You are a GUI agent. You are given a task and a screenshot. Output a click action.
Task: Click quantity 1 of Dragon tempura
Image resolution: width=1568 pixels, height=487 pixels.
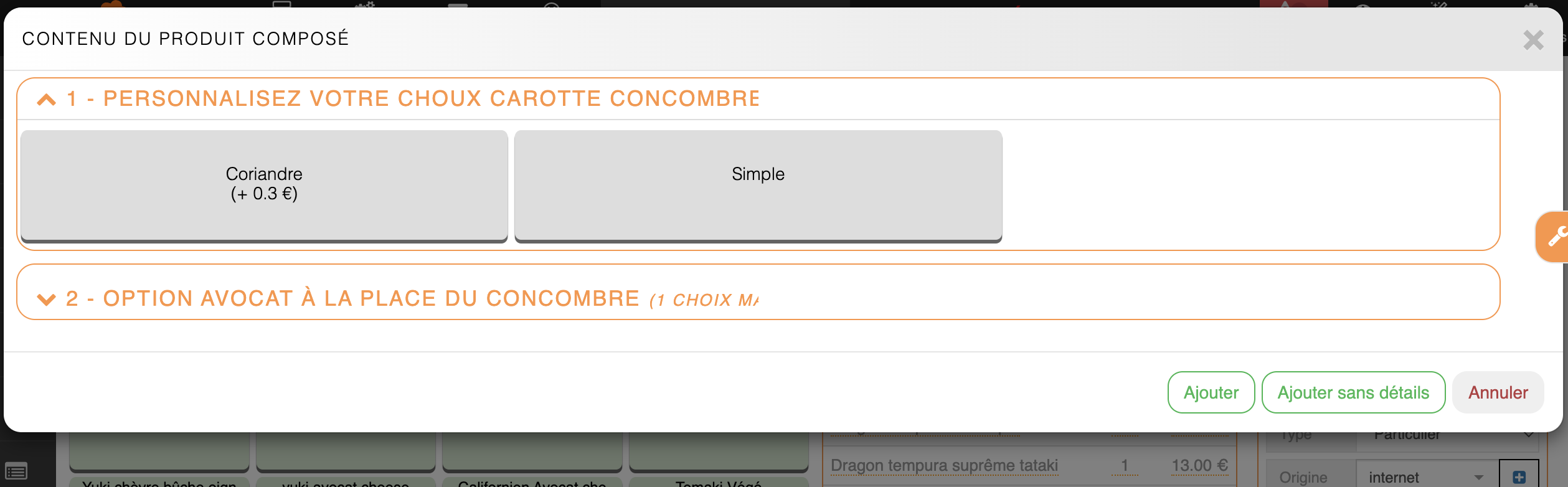tap(1125, 466)
